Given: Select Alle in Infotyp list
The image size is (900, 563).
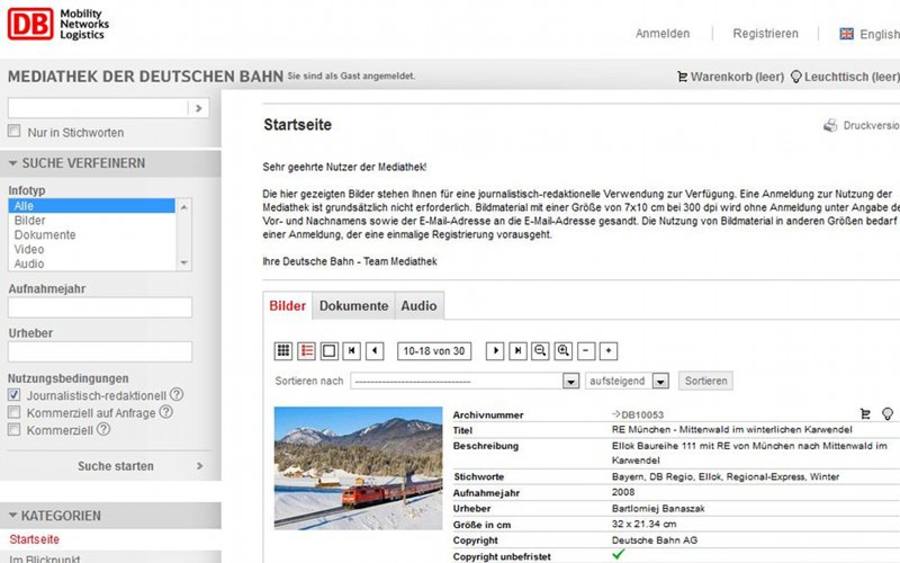Looking at the screenshot, I should [91, 205].
